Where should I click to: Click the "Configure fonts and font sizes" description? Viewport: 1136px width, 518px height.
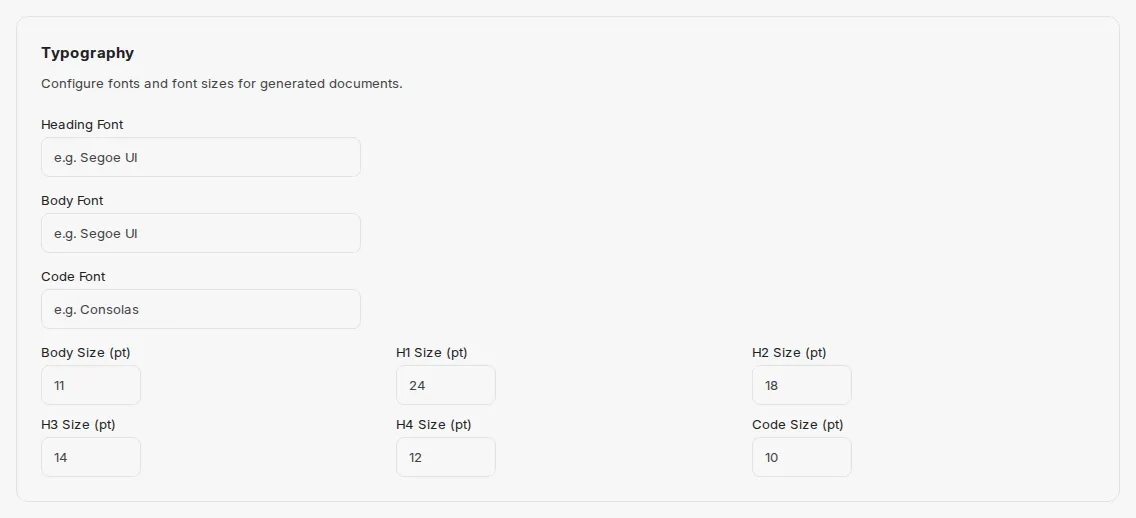[222, 83]
